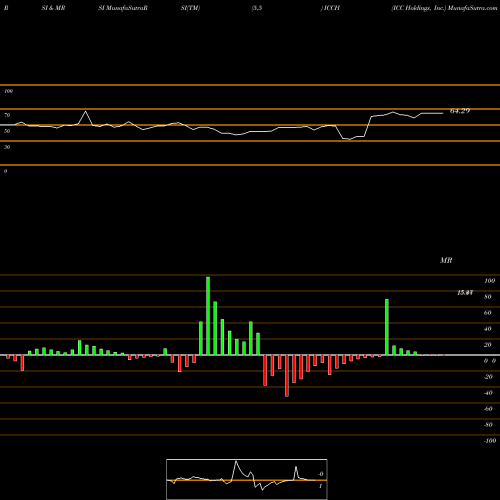The image size is (500, 500).
Task: Open the mini overview chart thumbnail at bottom
Action: click(247, 479)
